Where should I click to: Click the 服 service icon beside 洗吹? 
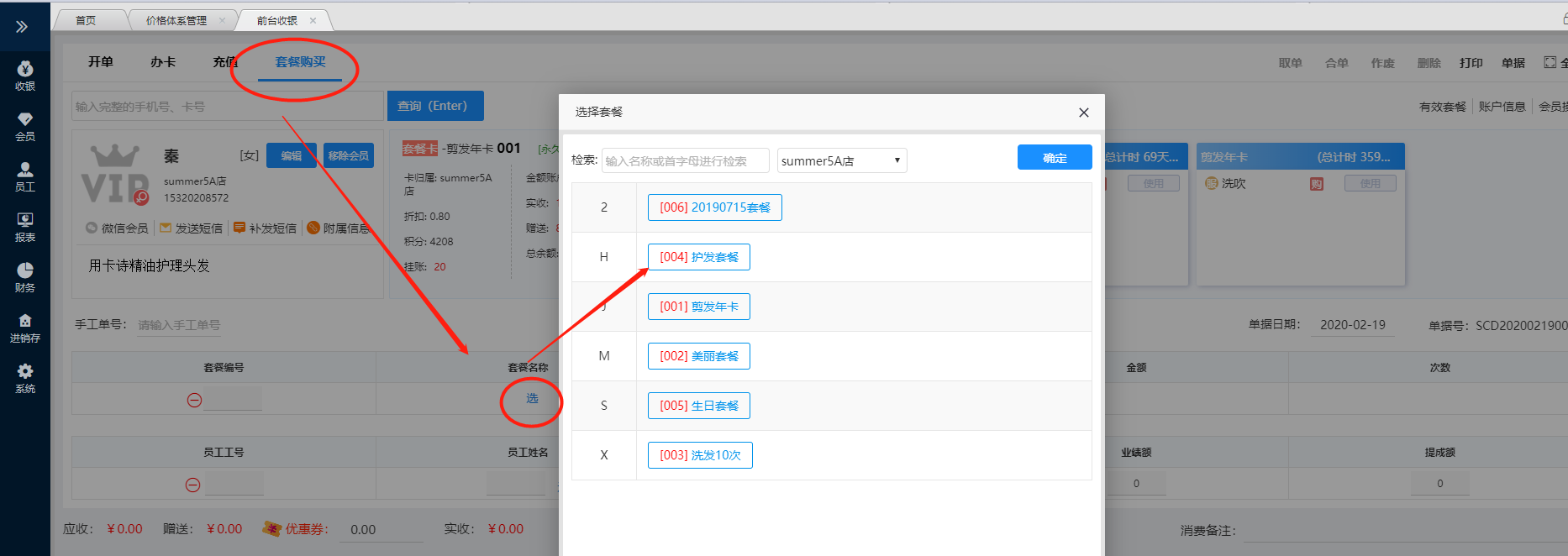point(1212,183)
